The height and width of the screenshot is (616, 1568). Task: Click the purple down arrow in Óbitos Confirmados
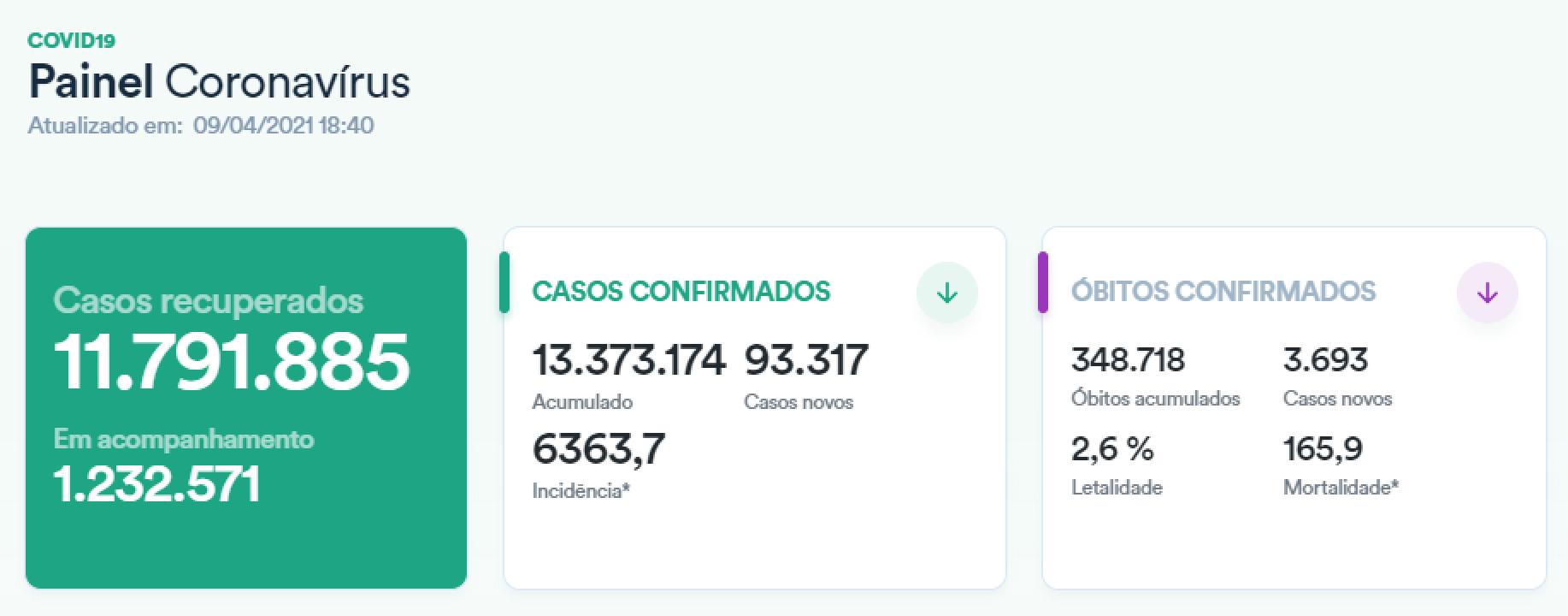[1487, 293]
